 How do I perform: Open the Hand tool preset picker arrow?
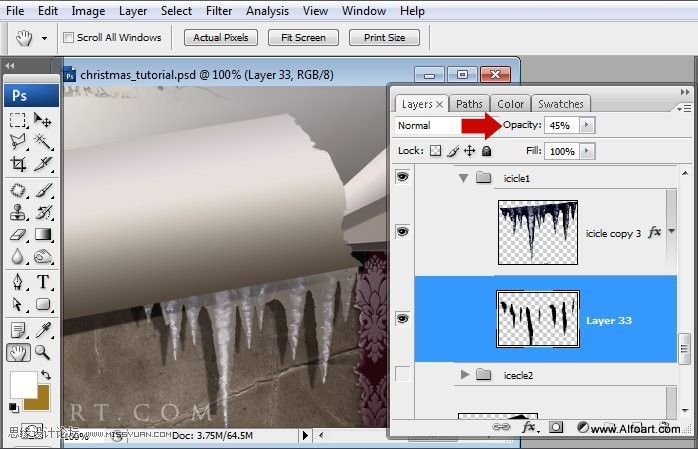44,38
